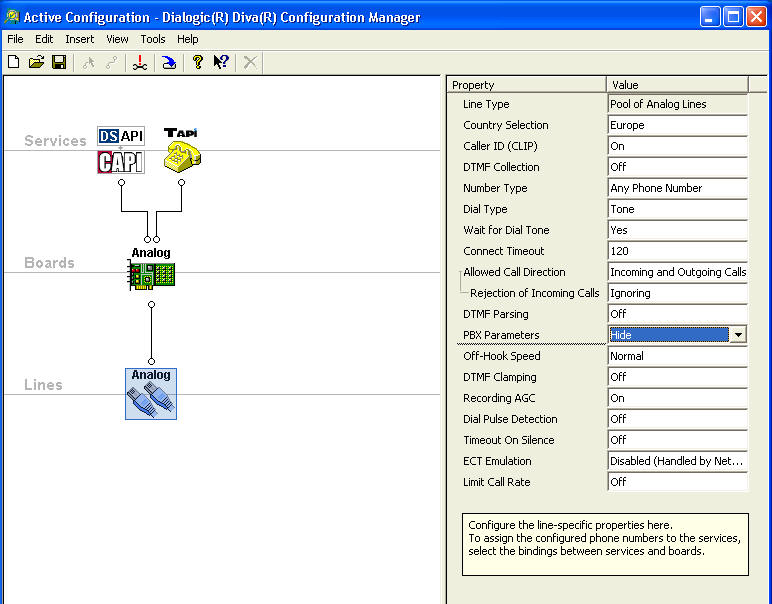Image resolution: width=772 pixels, height=604 pixels.
Task: Click the Off-Hook Speed Normal value
Action: pyautogui.click(x=678, y=356)
